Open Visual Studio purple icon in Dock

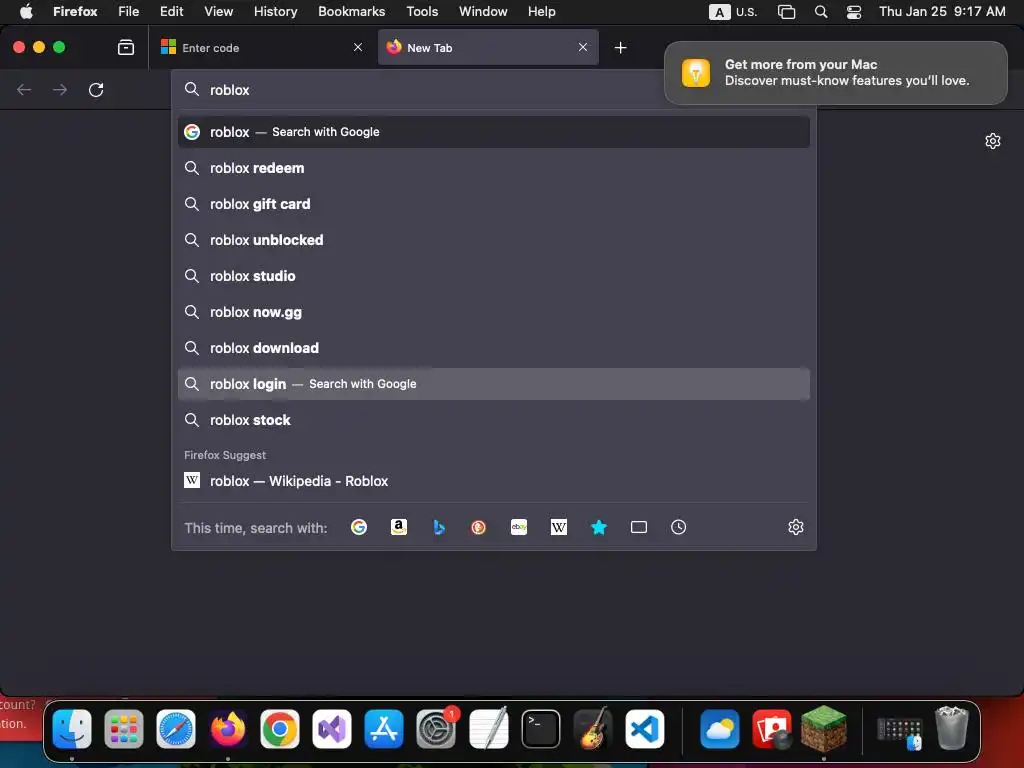point(332,728)
